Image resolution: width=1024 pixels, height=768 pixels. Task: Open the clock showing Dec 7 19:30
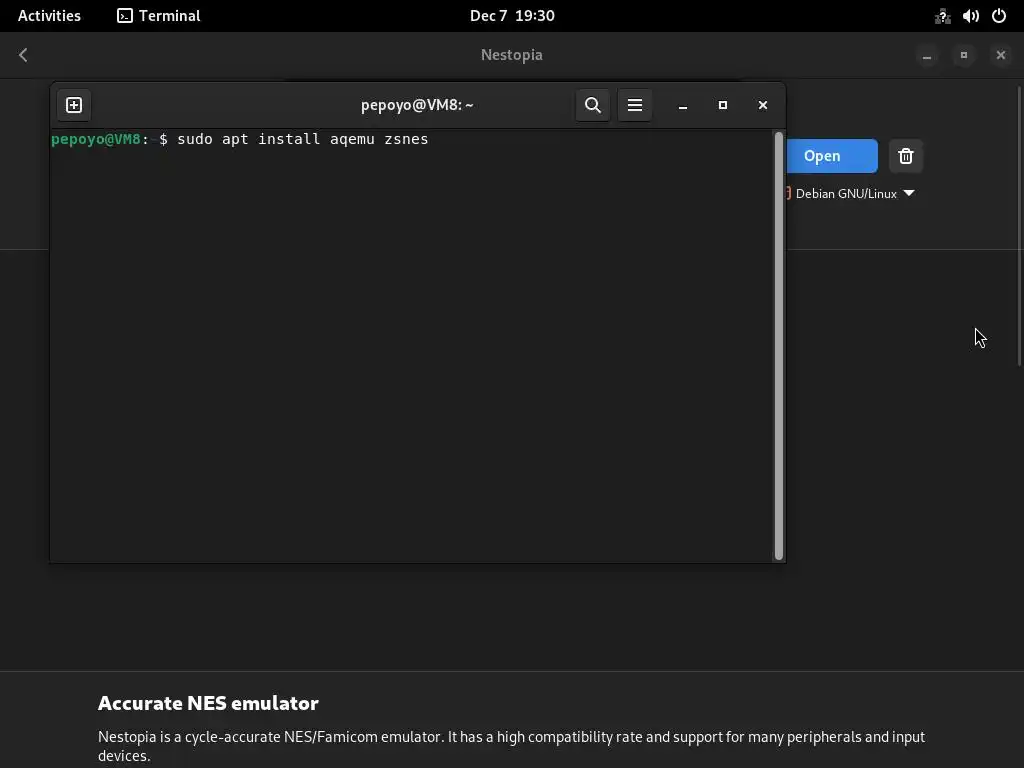pyautogui.click(x=512, y=16)
